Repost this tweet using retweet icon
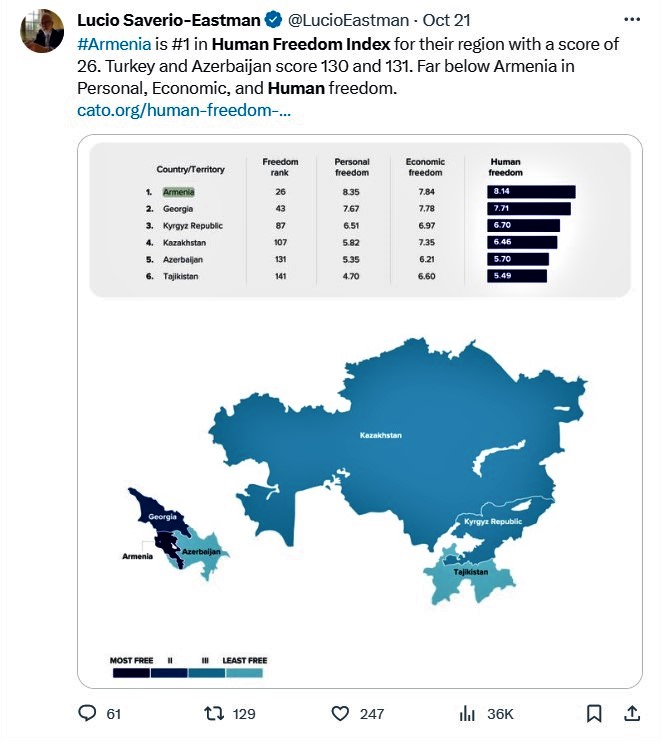The width and height of the screenshot is (663, 741). pyautogui.click(x=214, y=713)
